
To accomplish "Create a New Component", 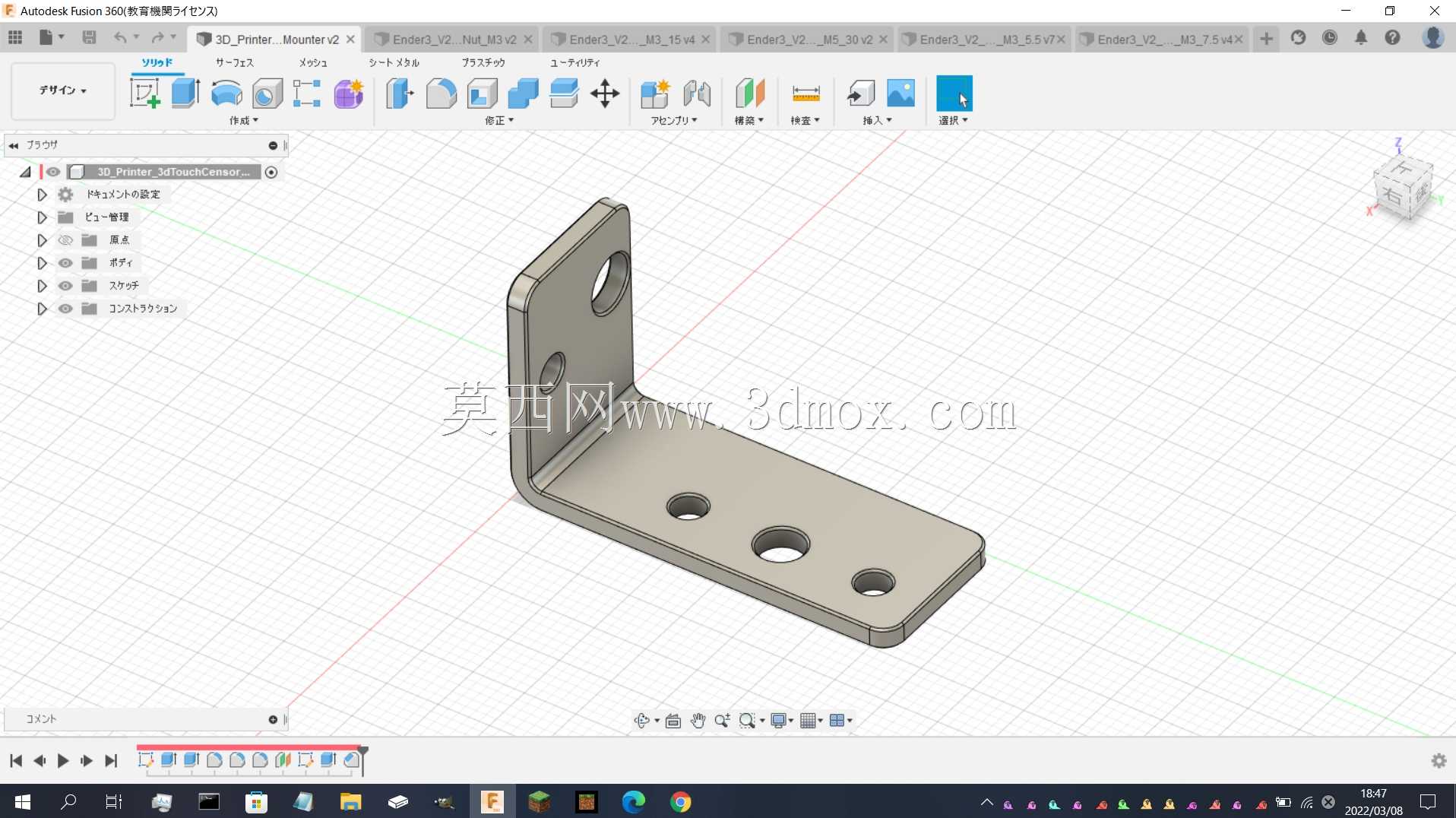I will coord(655,94).
